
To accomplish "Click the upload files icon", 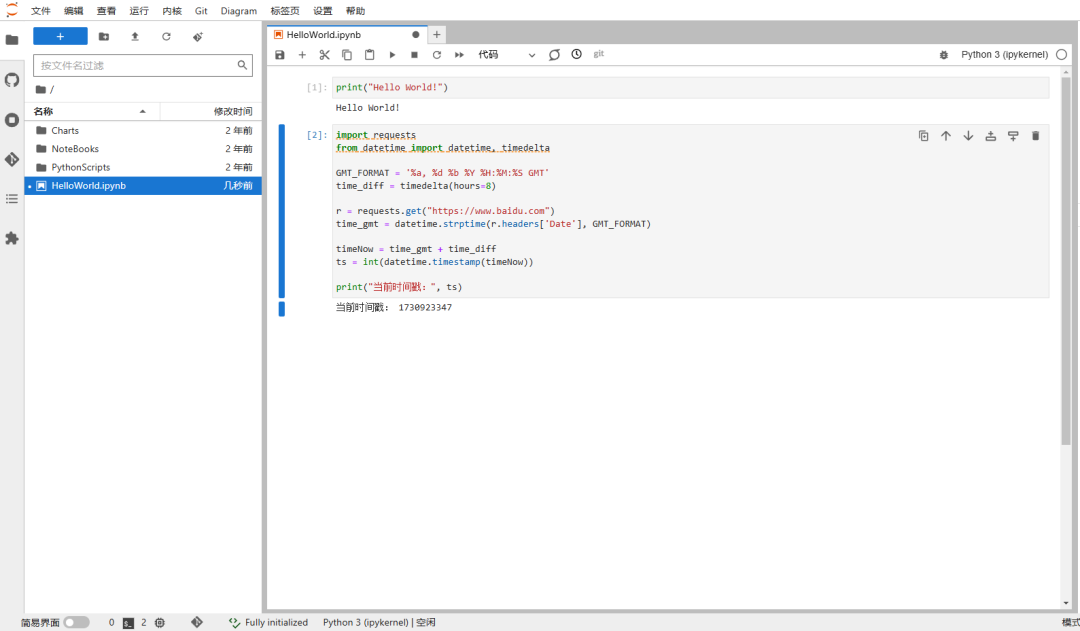I will (135, 37).
